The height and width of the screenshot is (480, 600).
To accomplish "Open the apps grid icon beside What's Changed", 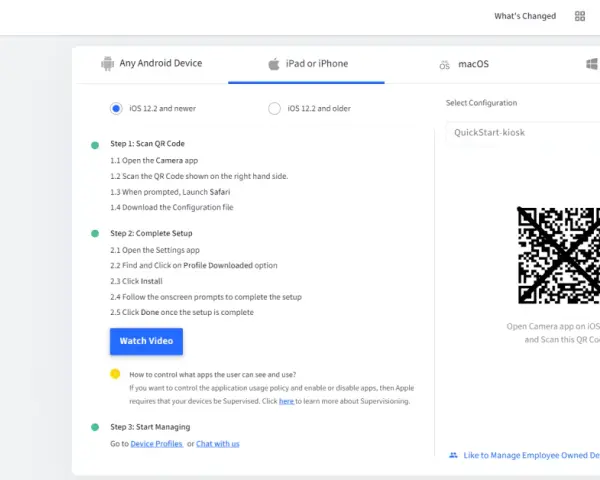I will pyautogui.click(x=580, y=16).
